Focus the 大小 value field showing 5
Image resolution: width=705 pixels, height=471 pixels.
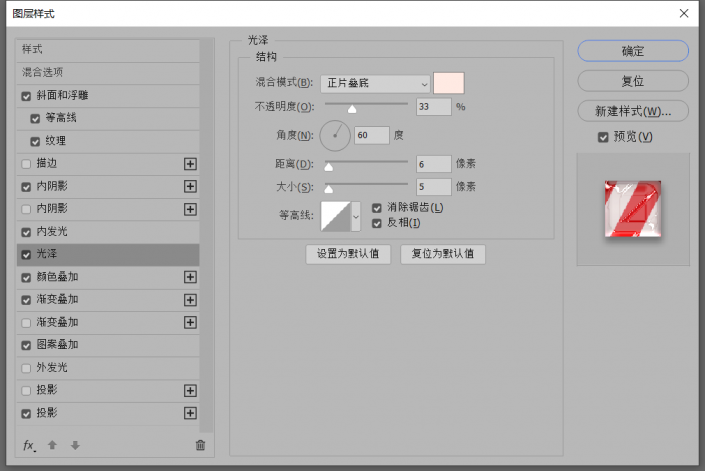pos(433,187)
